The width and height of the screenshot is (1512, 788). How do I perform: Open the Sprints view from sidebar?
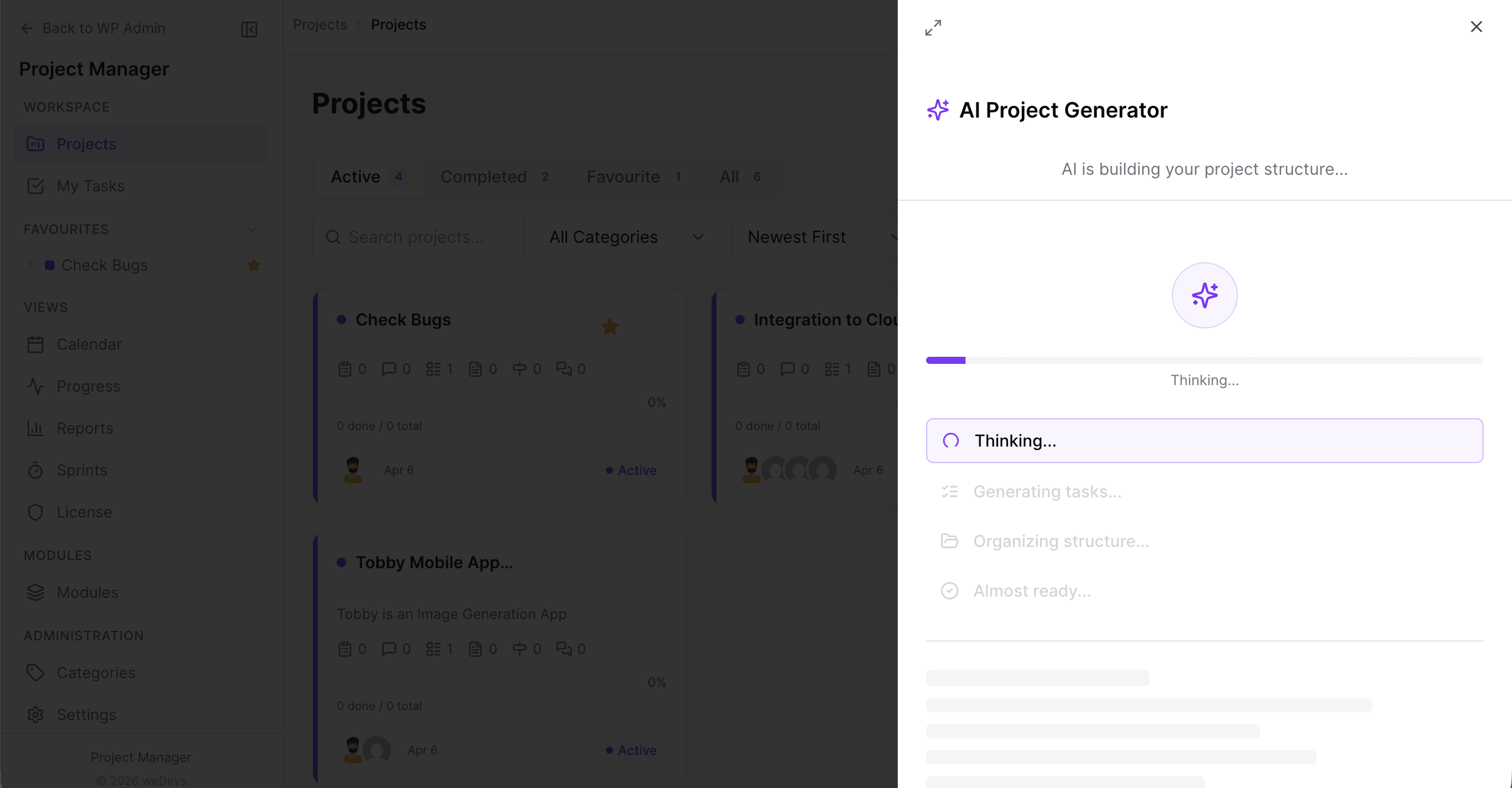pyautogui.click(x=35, y=470)
